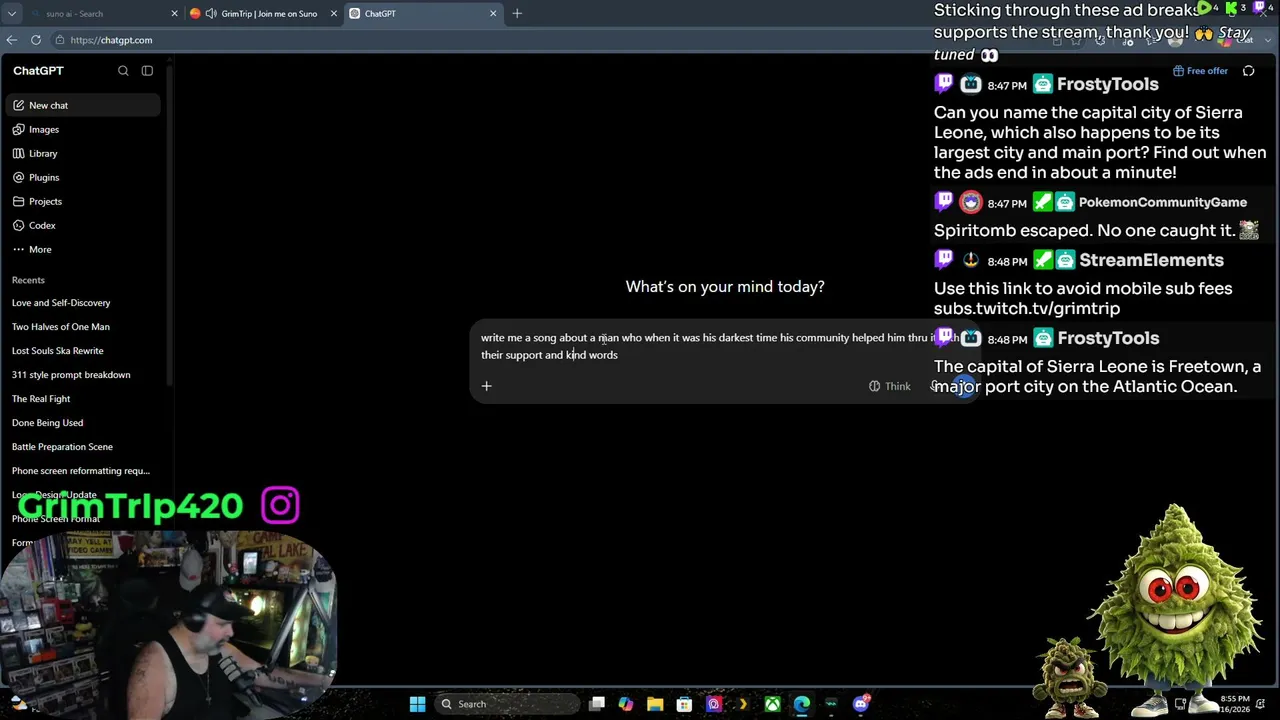Reload the ChatGPT page
1280x720 pixels.
coord(36,40)
